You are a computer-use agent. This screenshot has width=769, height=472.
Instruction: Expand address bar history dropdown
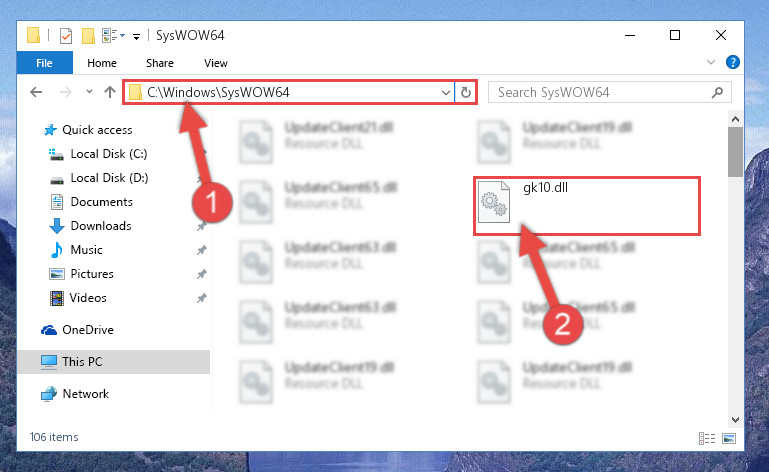coord(445,93)
